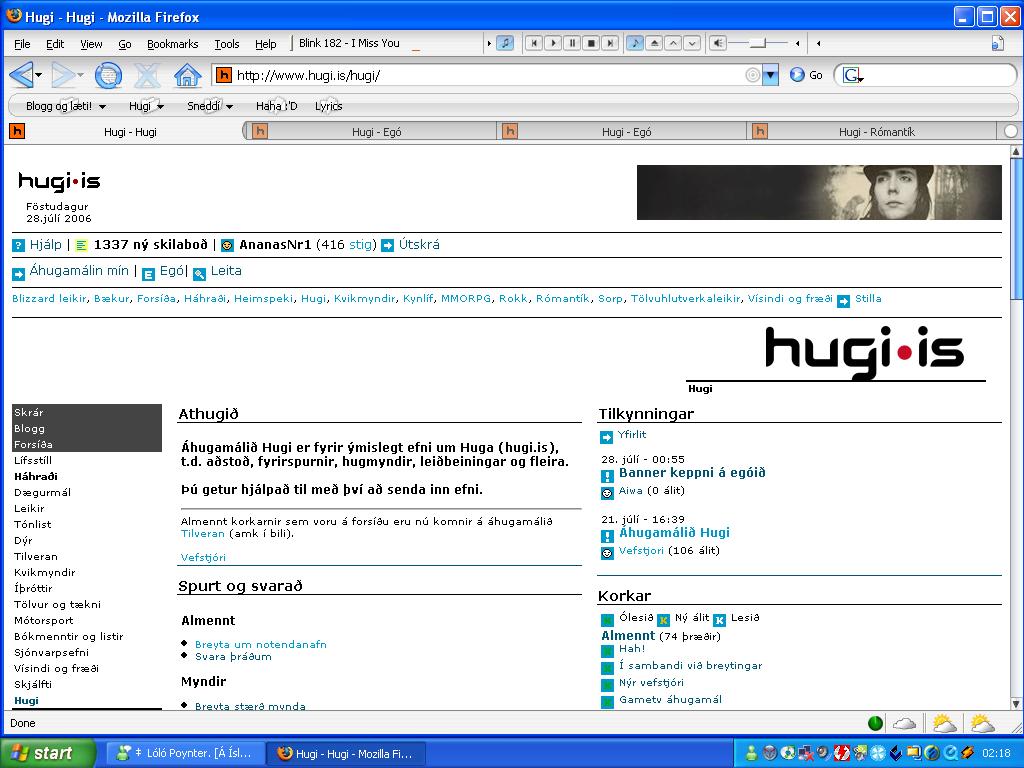Toggle the music note button left of player controls
This screenshot has height=768, width=1024.
point(505,43)
